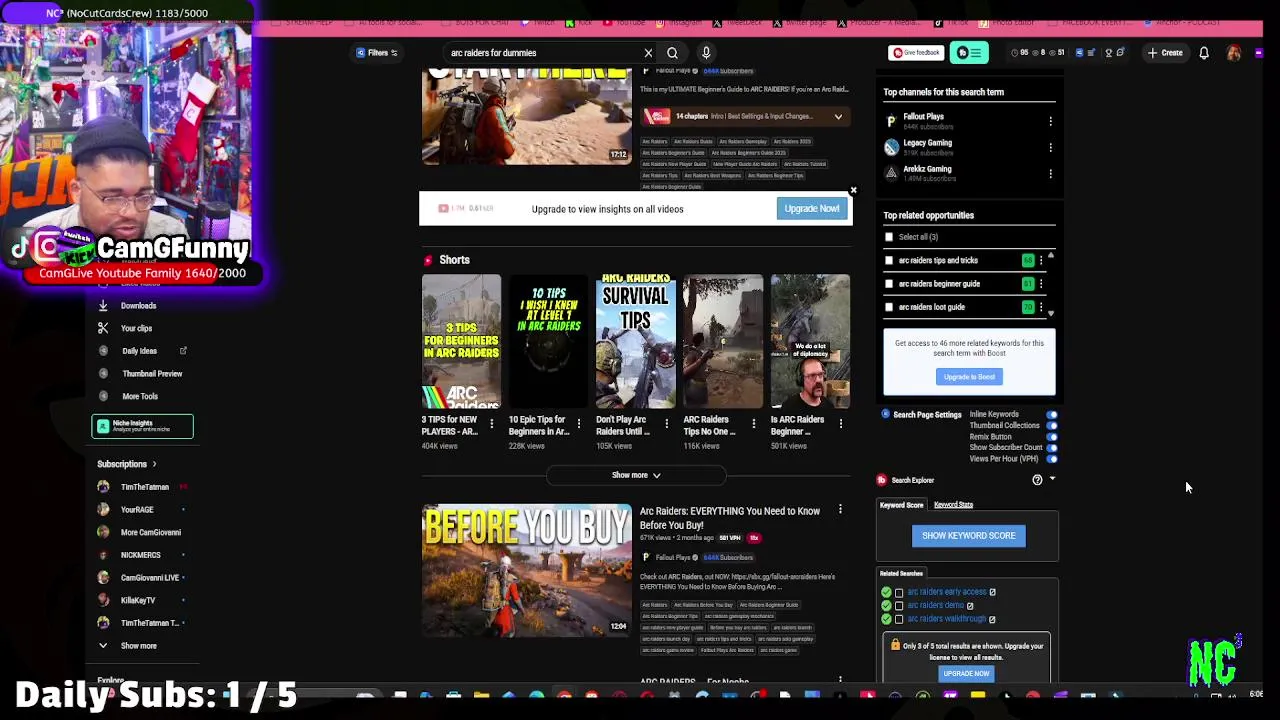Expand Subscriptions section in sidebar
This screenshot has width=1280, height=720.
point(127,464)
